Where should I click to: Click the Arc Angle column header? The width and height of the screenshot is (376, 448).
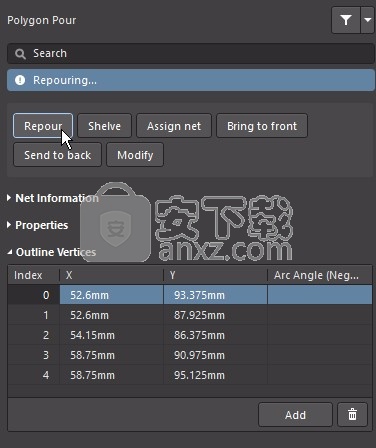tap(320, 275)
